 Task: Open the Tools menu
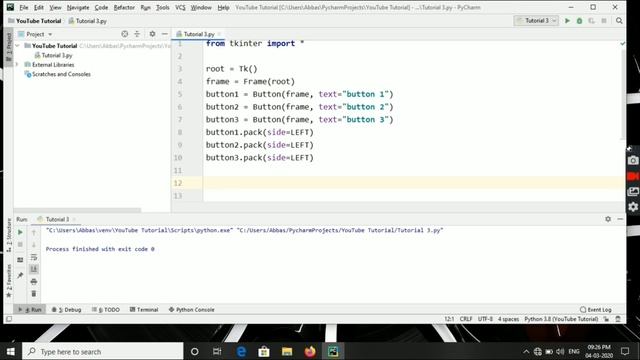click(x=162, y=7)
